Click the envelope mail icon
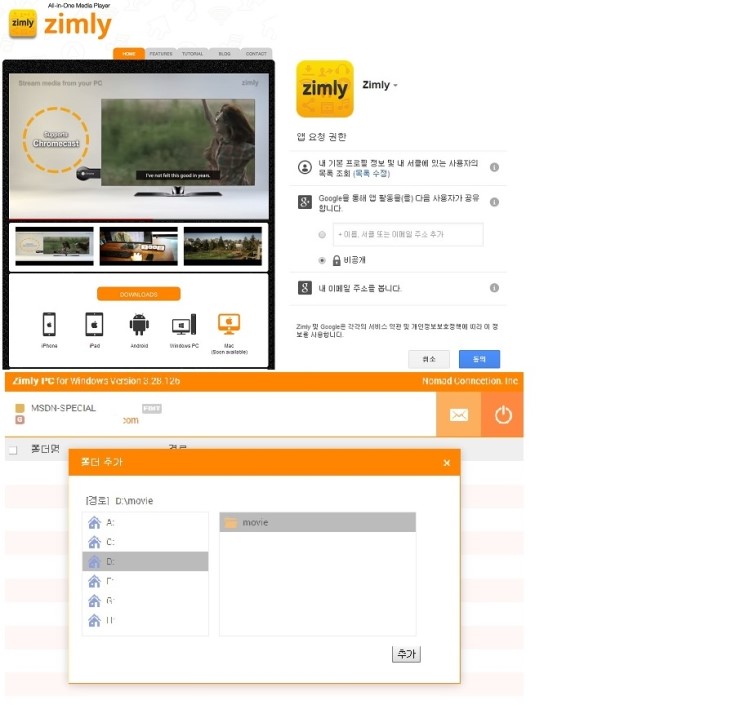This screenshot has height=705, width=740. [x=458, y=415]
